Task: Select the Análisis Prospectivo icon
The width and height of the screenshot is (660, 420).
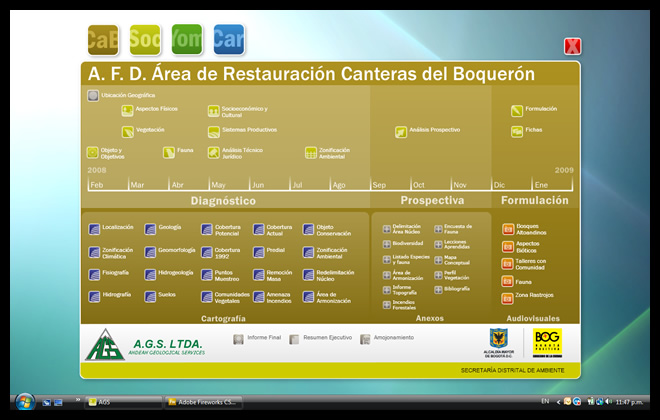Action: [401, 131]
